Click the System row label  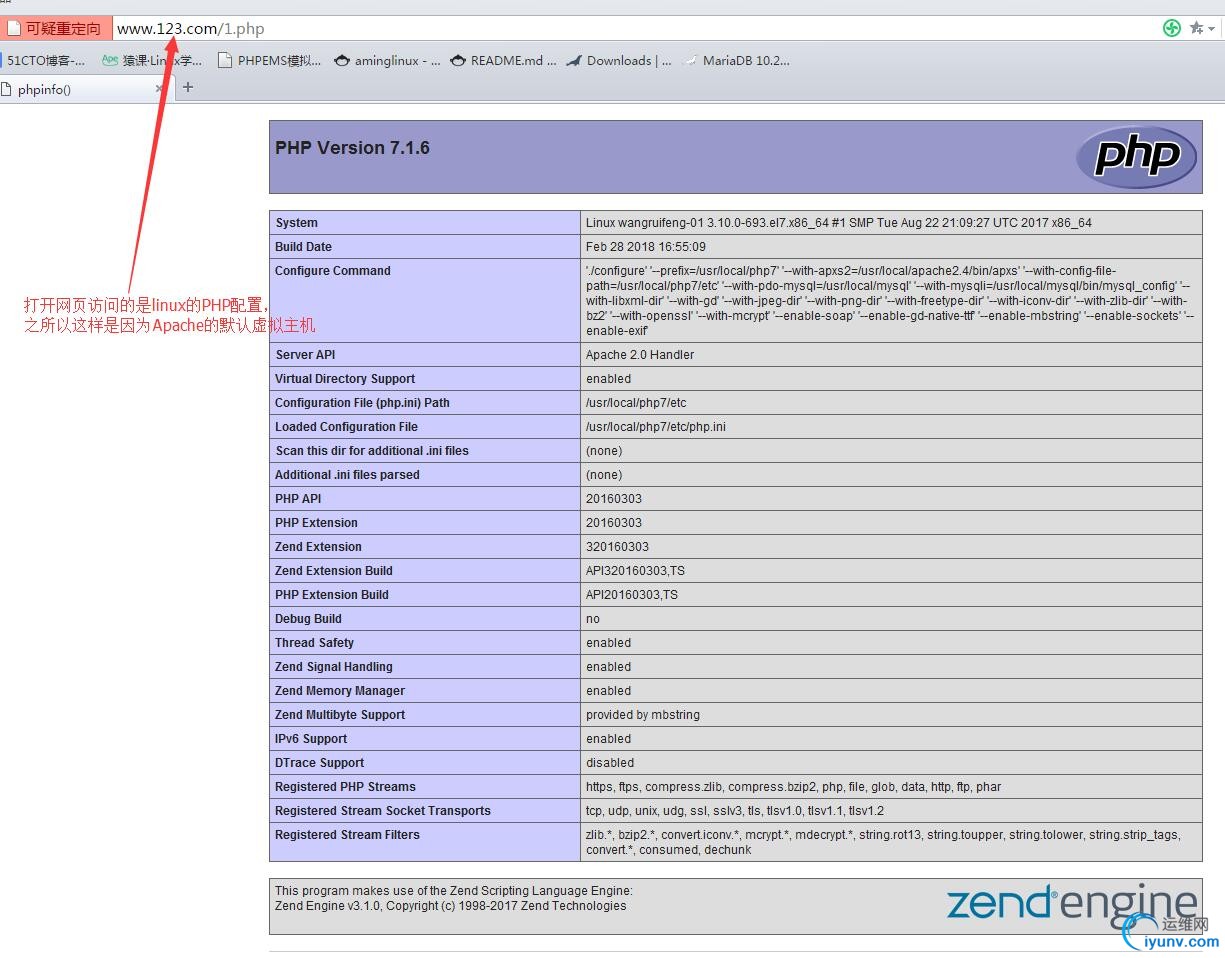(296, 223)
